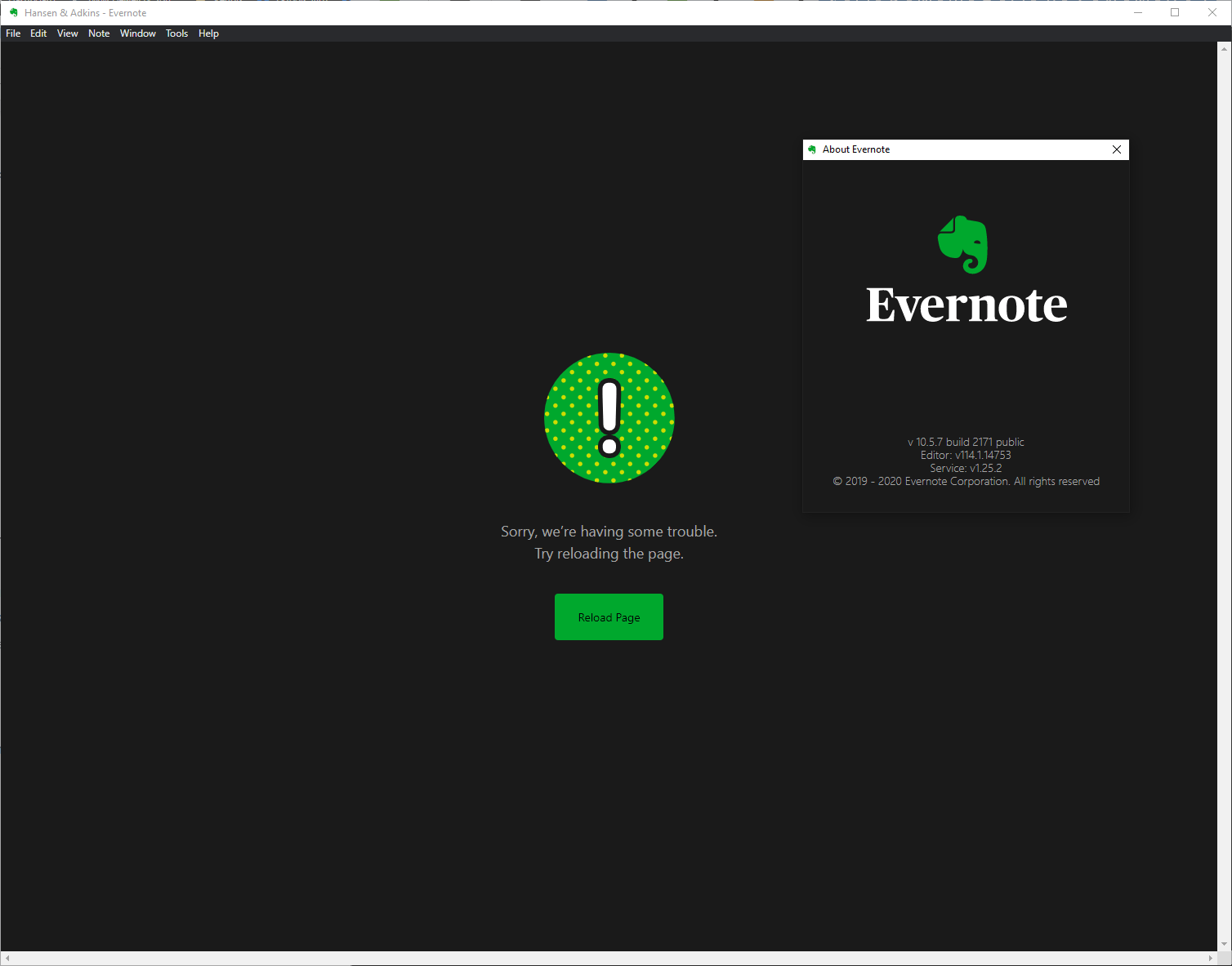Close the About Evernote dialog

1117,149
